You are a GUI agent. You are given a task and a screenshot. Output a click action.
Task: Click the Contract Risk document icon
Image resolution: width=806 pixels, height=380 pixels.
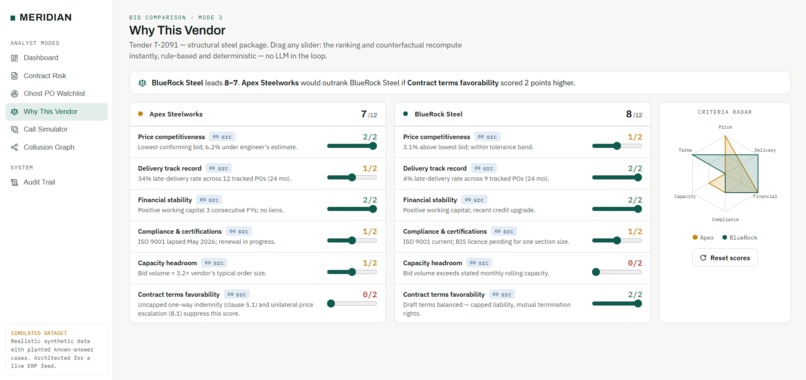click(14, 76)
